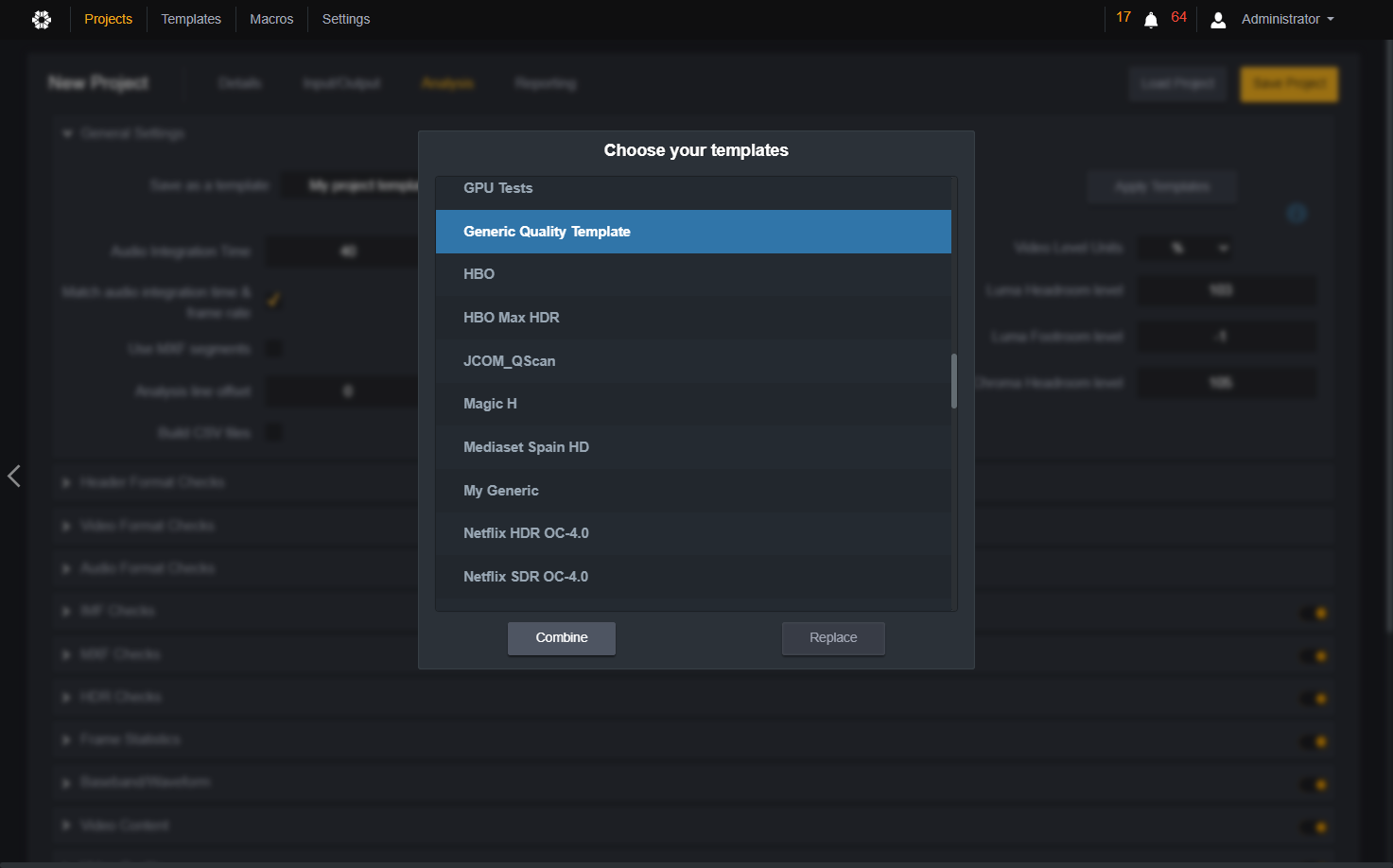Select the Netflix HDR OC-4.0 template
Screen dimensions: 1393x868
click(693, 533)
